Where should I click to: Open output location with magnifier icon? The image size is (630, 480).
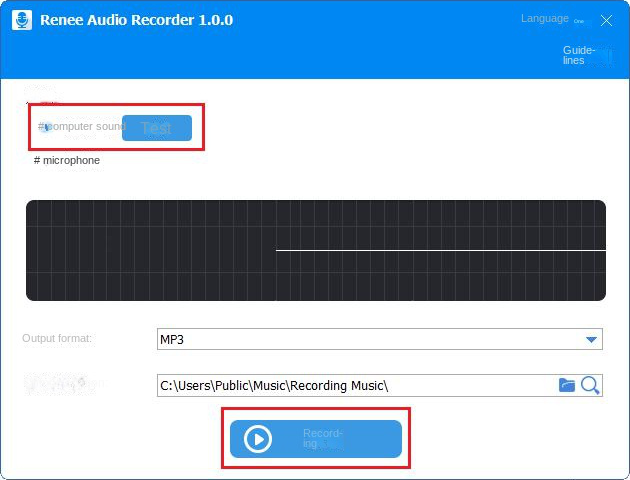(590, 386)
